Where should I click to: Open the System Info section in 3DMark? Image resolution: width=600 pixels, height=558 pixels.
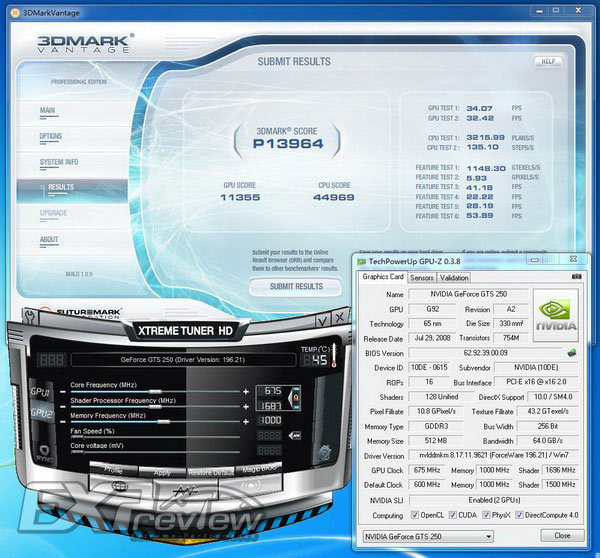(59, 162)
